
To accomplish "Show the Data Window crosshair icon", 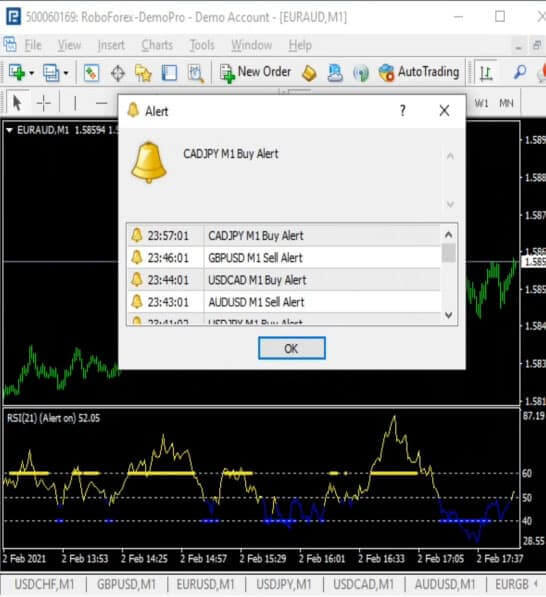I will (118, 73).
